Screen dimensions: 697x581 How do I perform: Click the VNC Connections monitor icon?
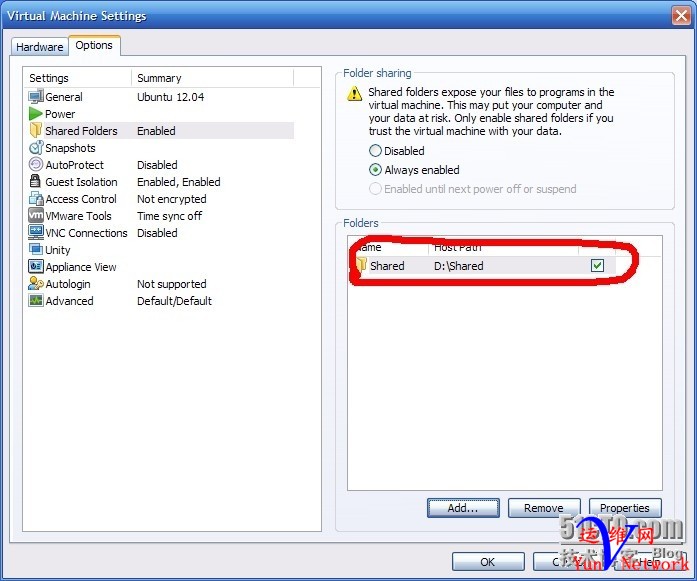36,232
